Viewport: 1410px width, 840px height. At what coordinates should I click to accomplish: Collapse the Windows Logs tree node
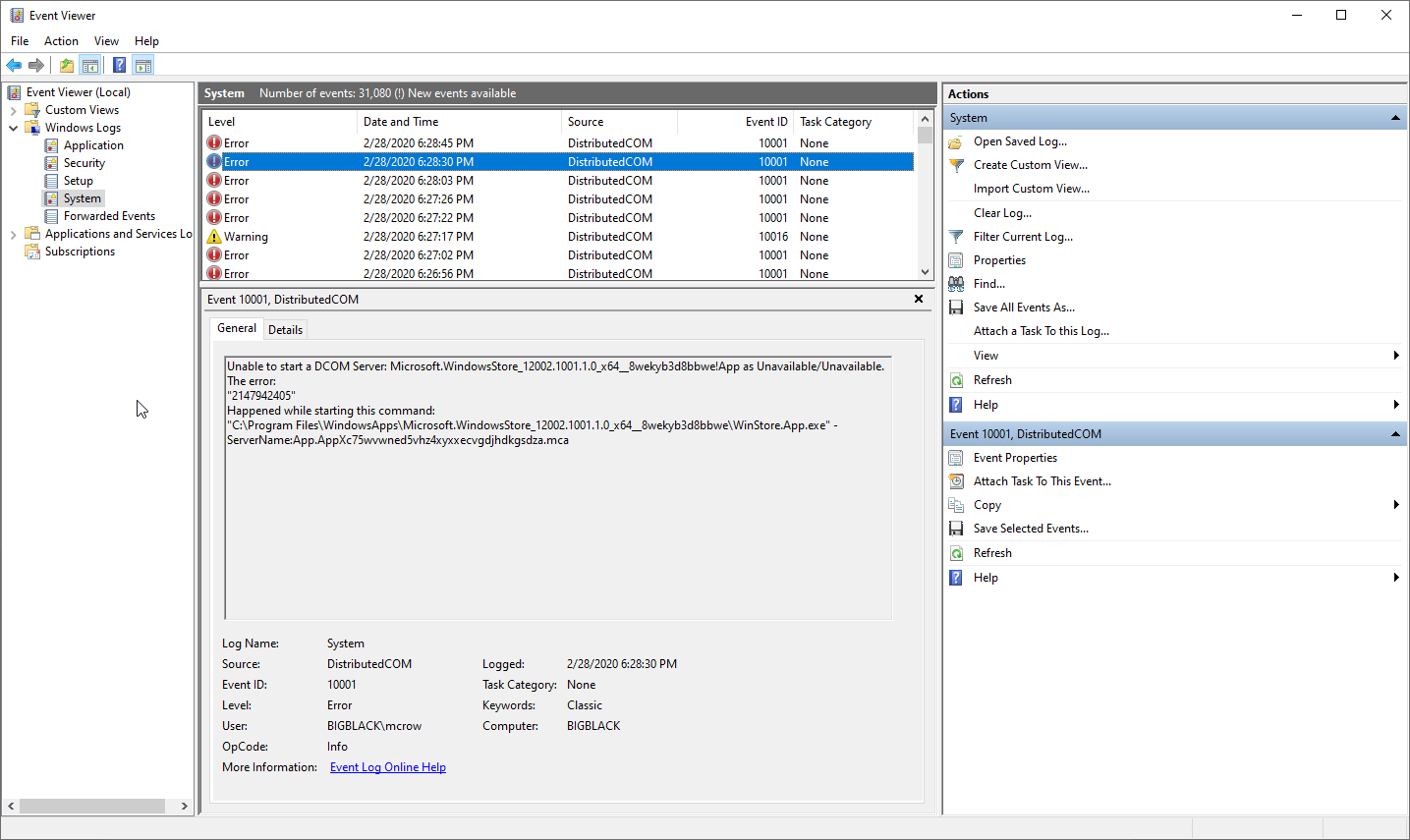(13, 128)
